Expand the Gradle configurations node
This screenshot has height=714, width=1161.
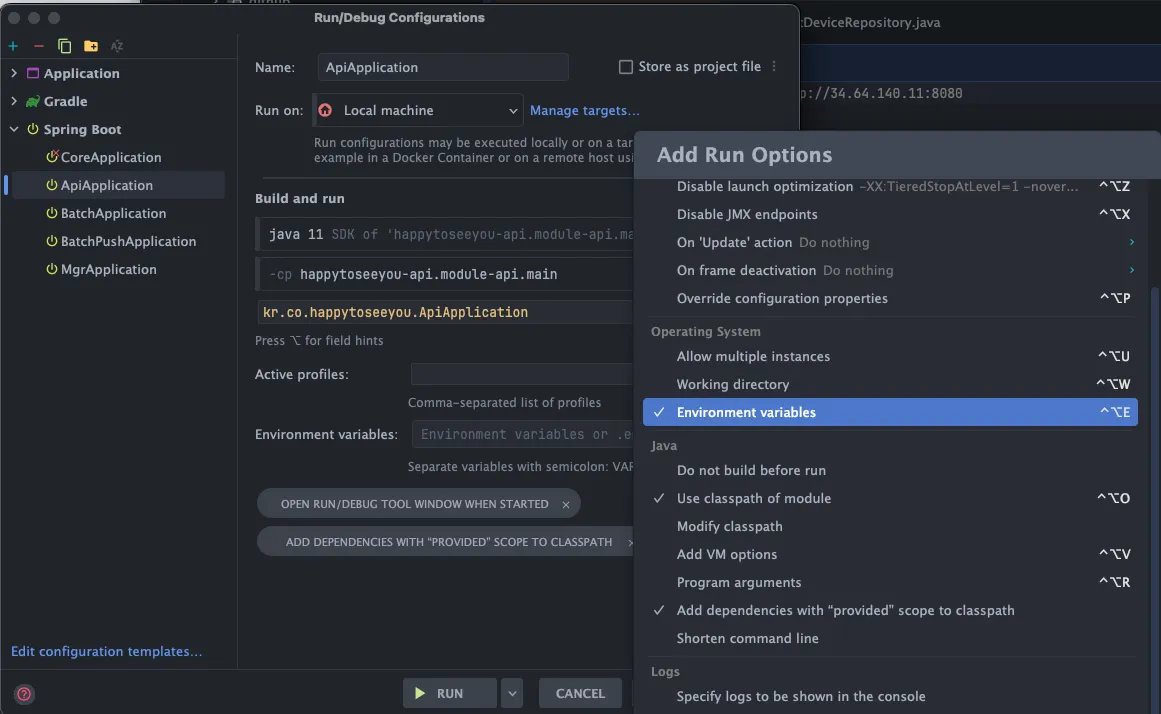(13, 101)
